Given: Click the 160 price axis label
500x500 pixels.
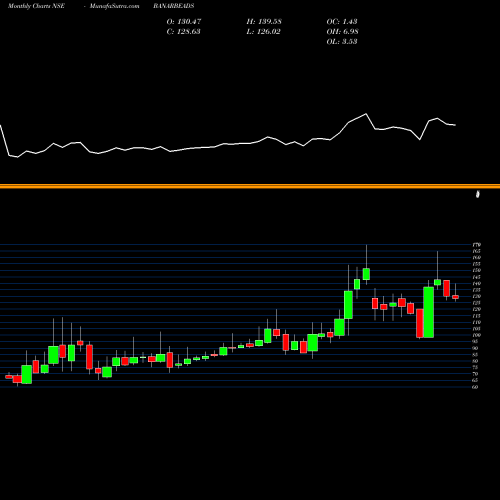Looking at the screenshot, I should [x=476, y=257].
